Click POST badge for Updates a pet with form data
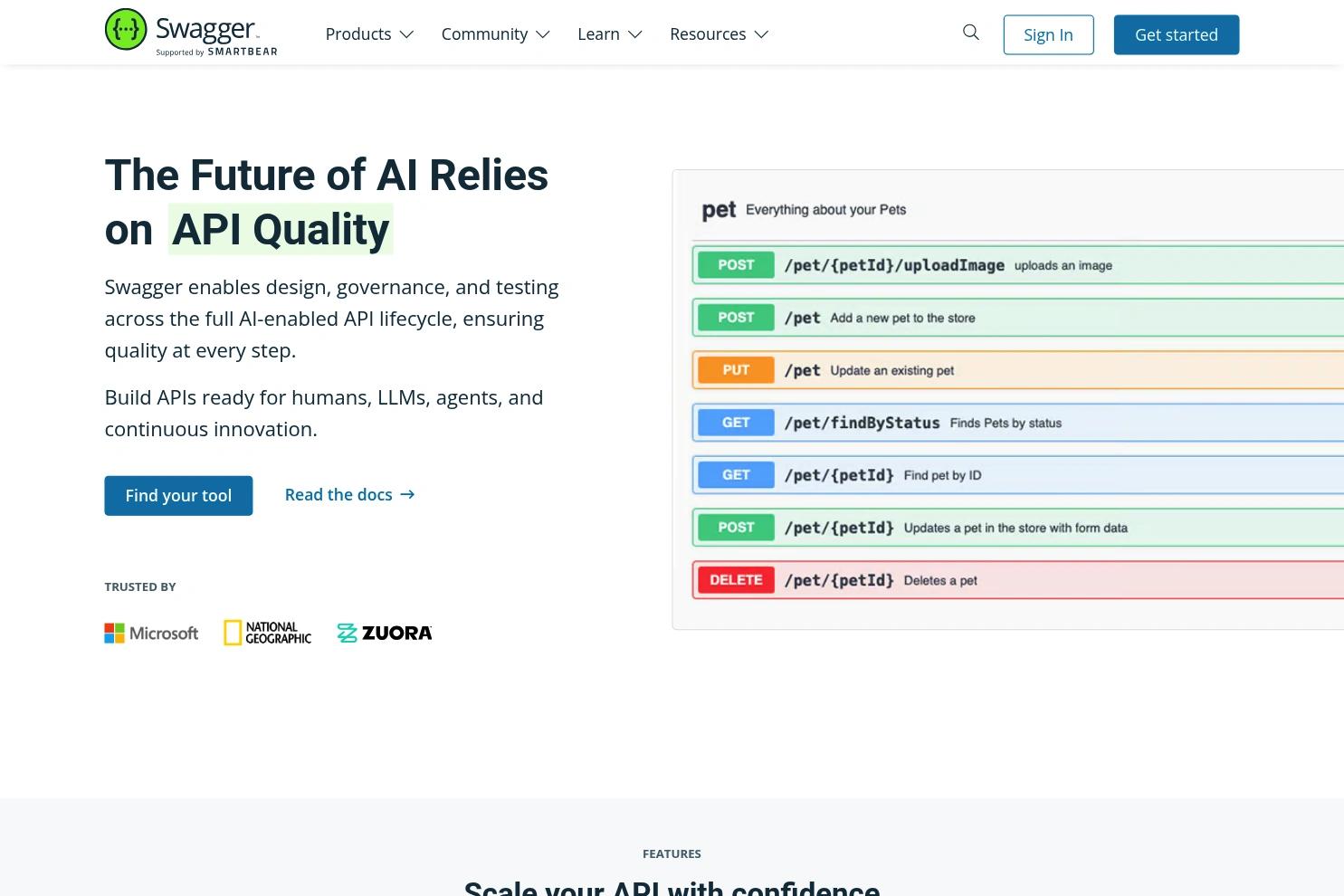 tap(736, 528)
